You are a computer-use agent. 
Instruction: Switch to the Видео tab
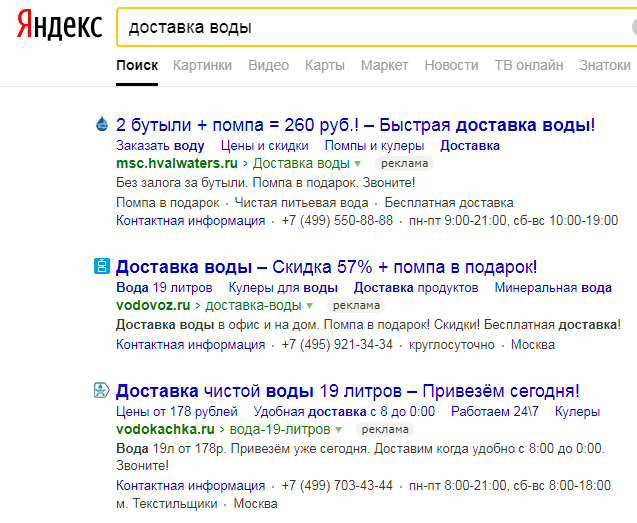point(269,65)
